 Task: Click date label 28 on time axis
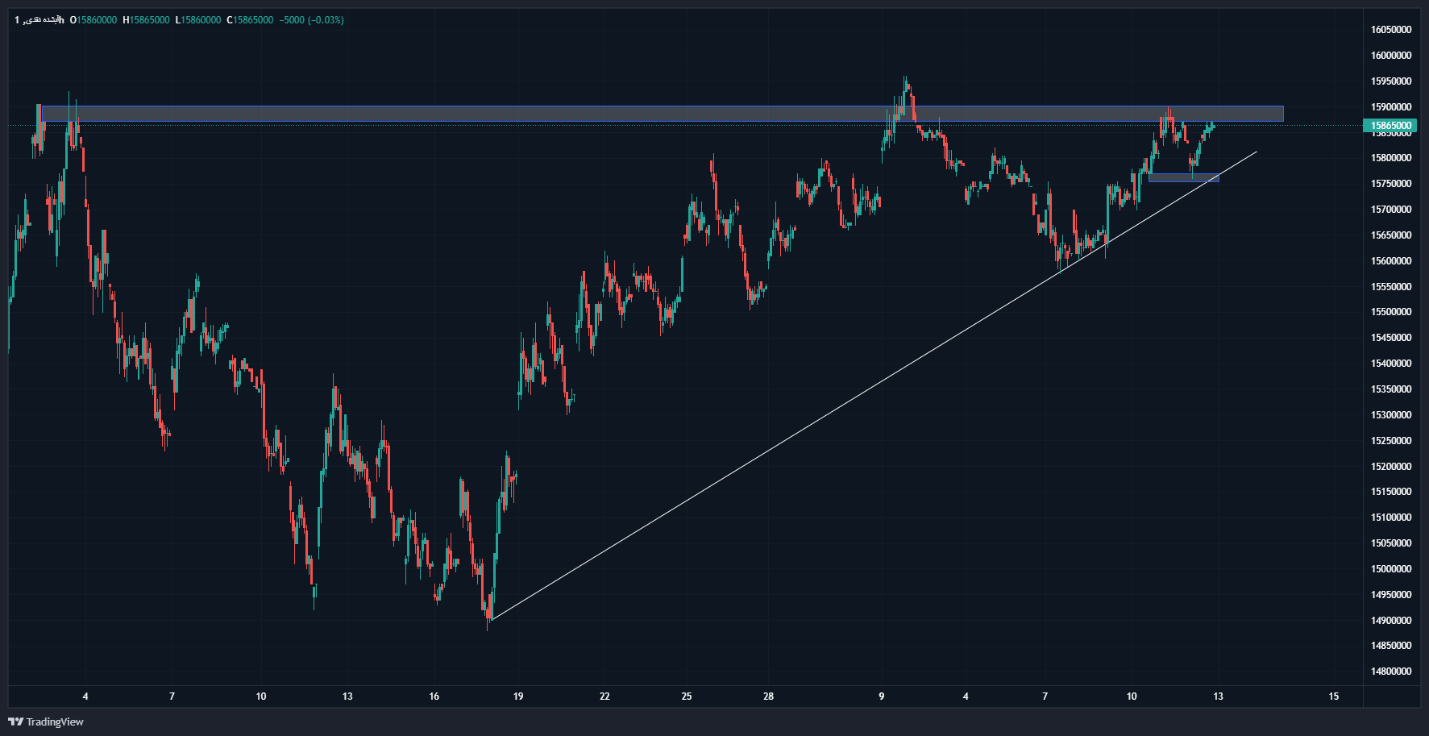(x=768, y=696)
